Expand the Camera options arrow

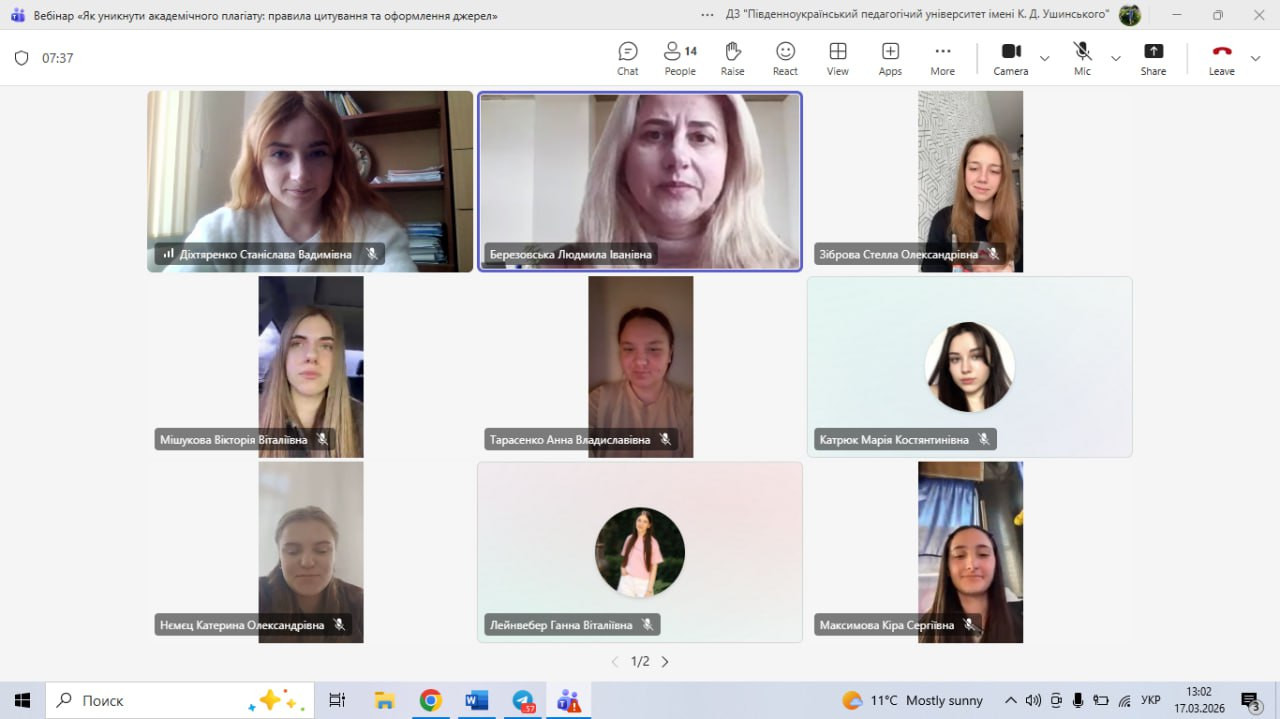1045,58
